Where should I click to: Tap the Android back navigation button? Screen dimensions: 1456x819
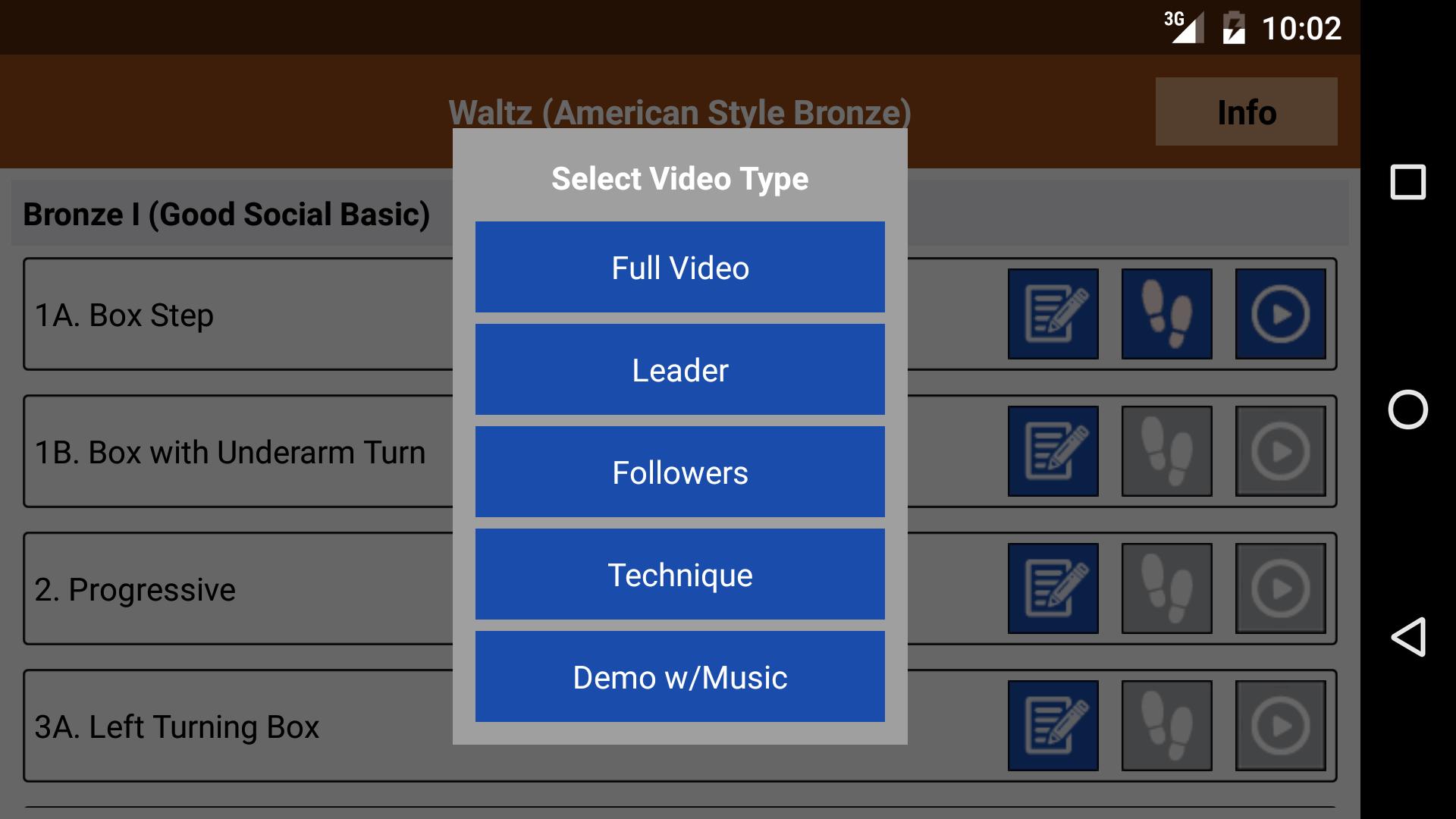pos(1407,637)
